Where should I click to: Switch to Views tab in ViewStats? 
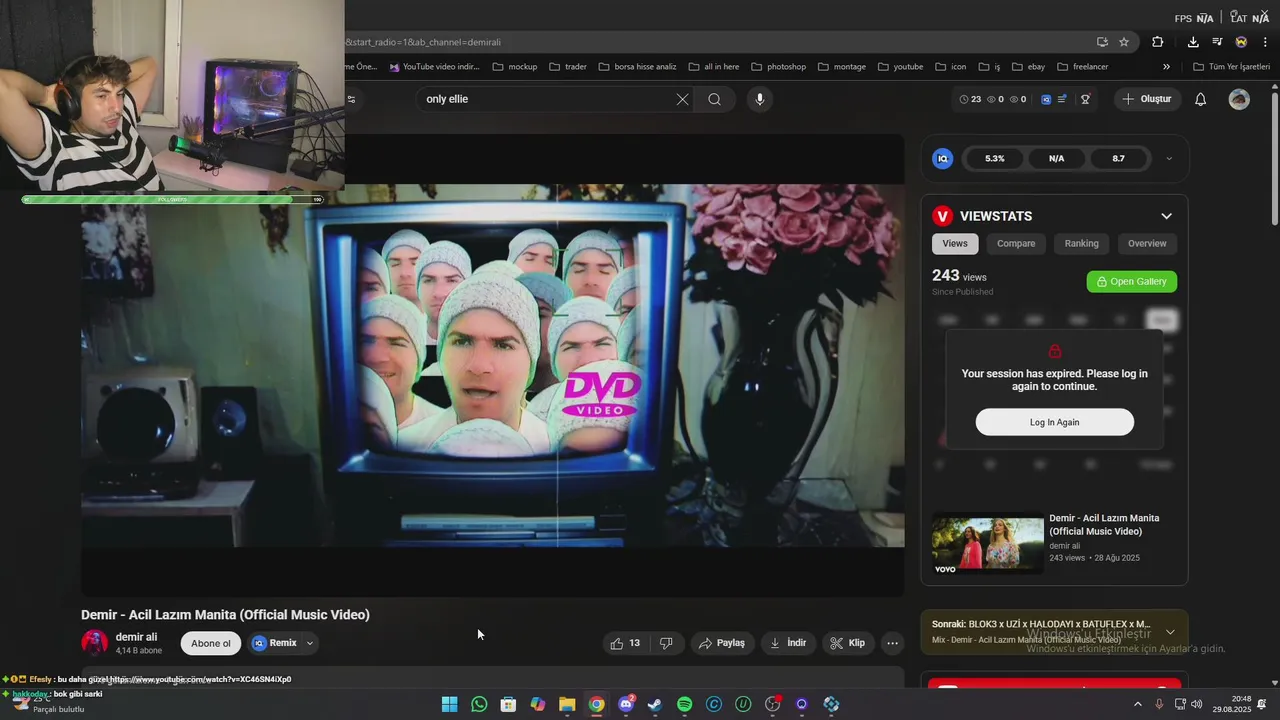955,243
